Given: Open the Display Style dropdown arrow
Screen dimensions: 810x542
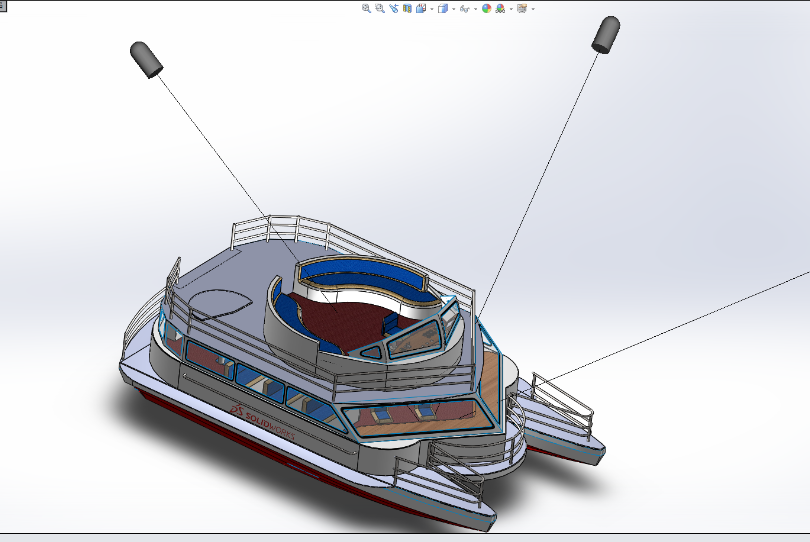Looking at the screenshot, I should [454, 9].
